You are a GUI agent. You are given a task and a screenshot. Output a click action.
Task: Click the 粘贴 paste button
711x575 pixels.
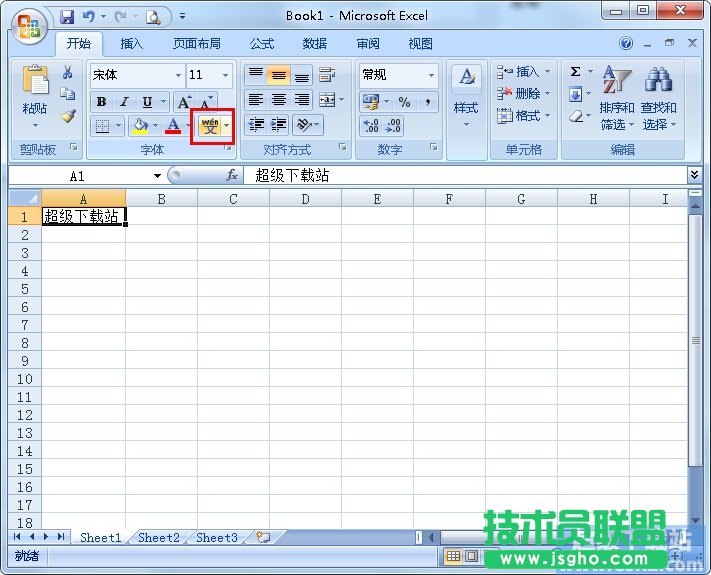pyautogui.click(x=35, y=96)
